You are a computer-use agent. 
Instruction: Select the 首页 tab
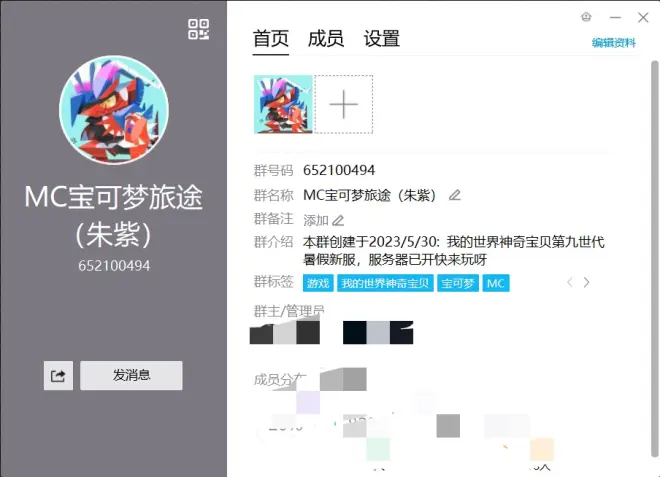click(x=271, y=39)
